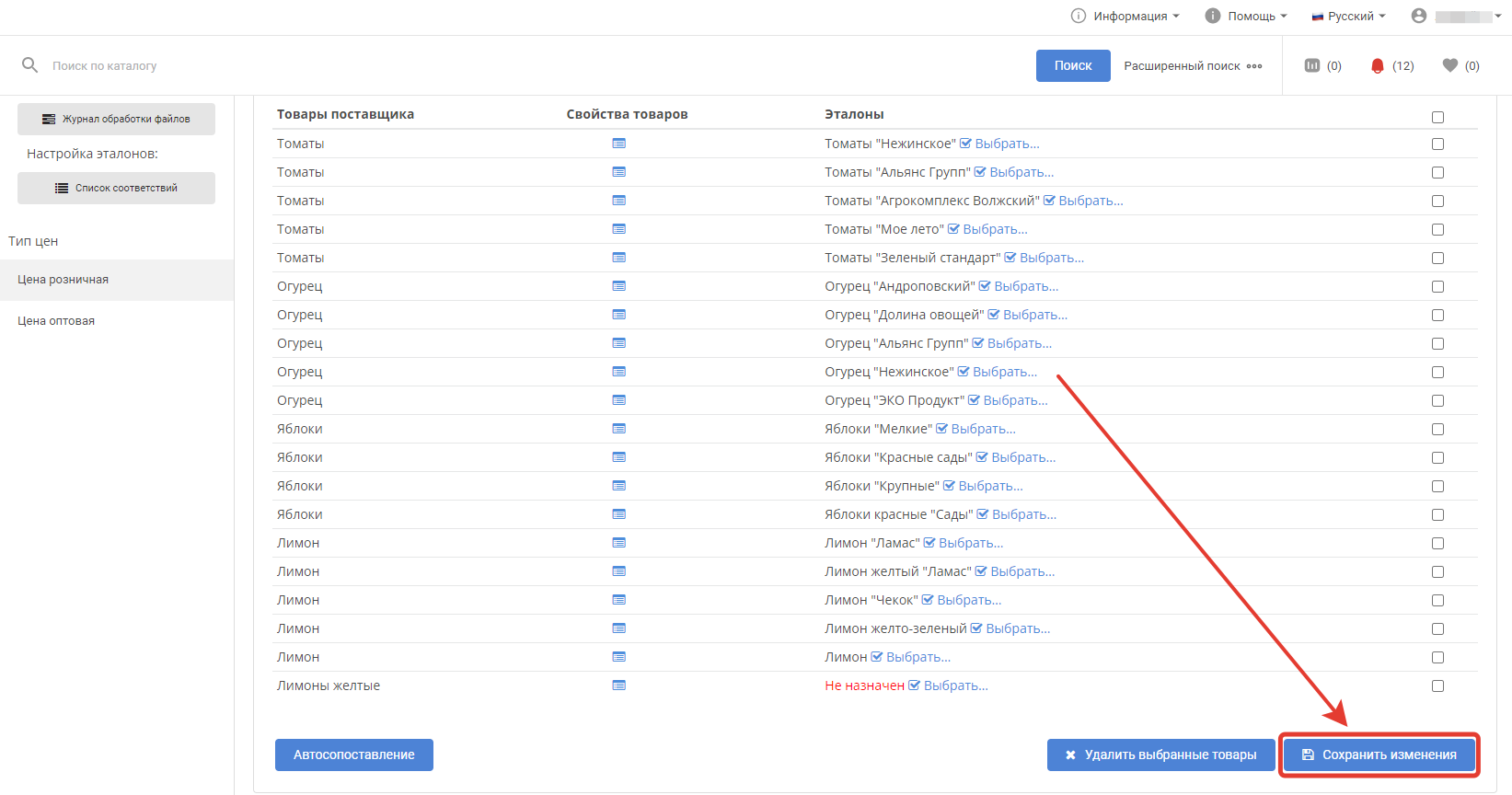Viewport: 1512px width, 795px height.
Task: Open properties icon for first Томаты row
Action: [619, 144]
